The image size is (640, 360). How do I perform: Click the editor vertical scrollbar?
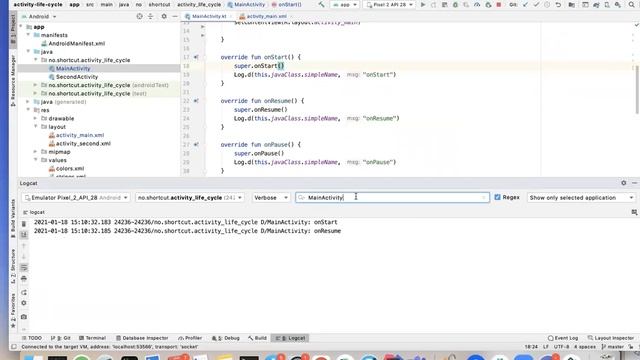(637, 90)
